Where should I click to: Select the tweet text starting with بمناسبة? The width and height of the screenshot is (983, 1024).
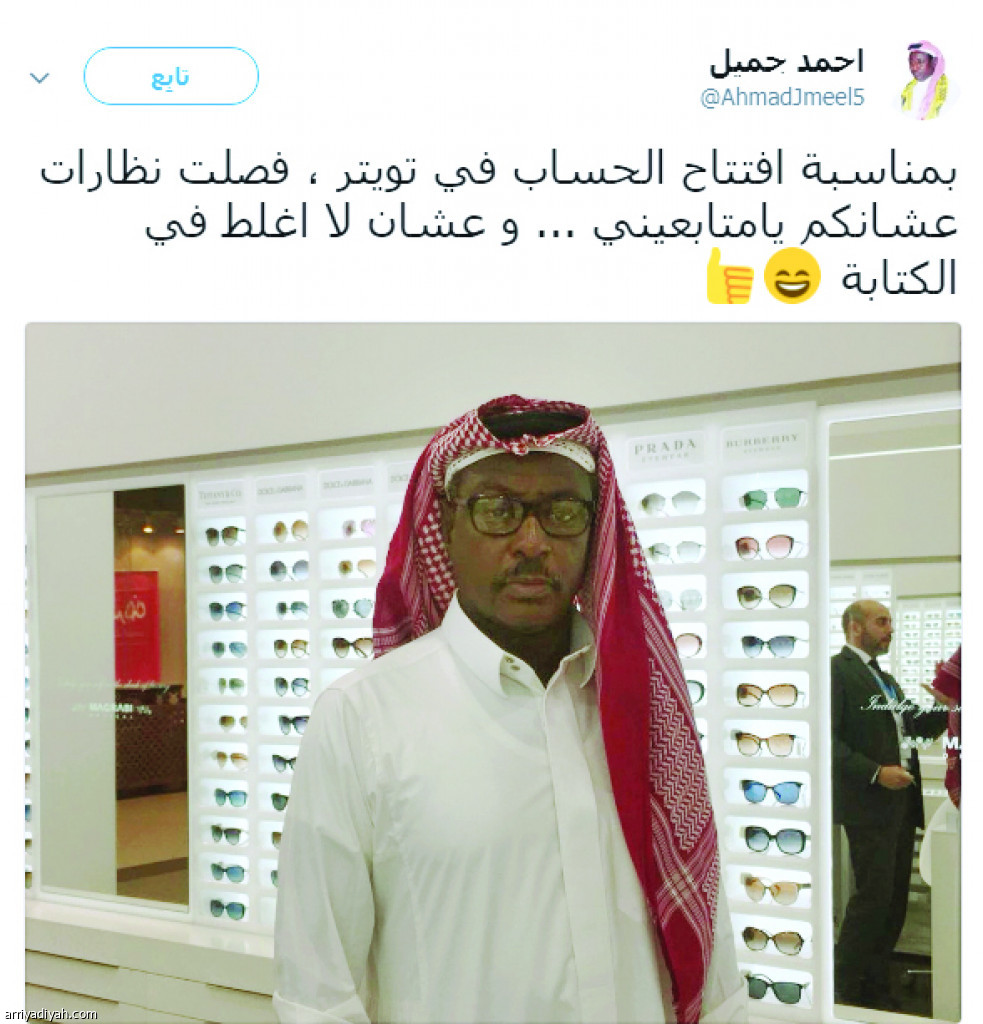point(498,224)
